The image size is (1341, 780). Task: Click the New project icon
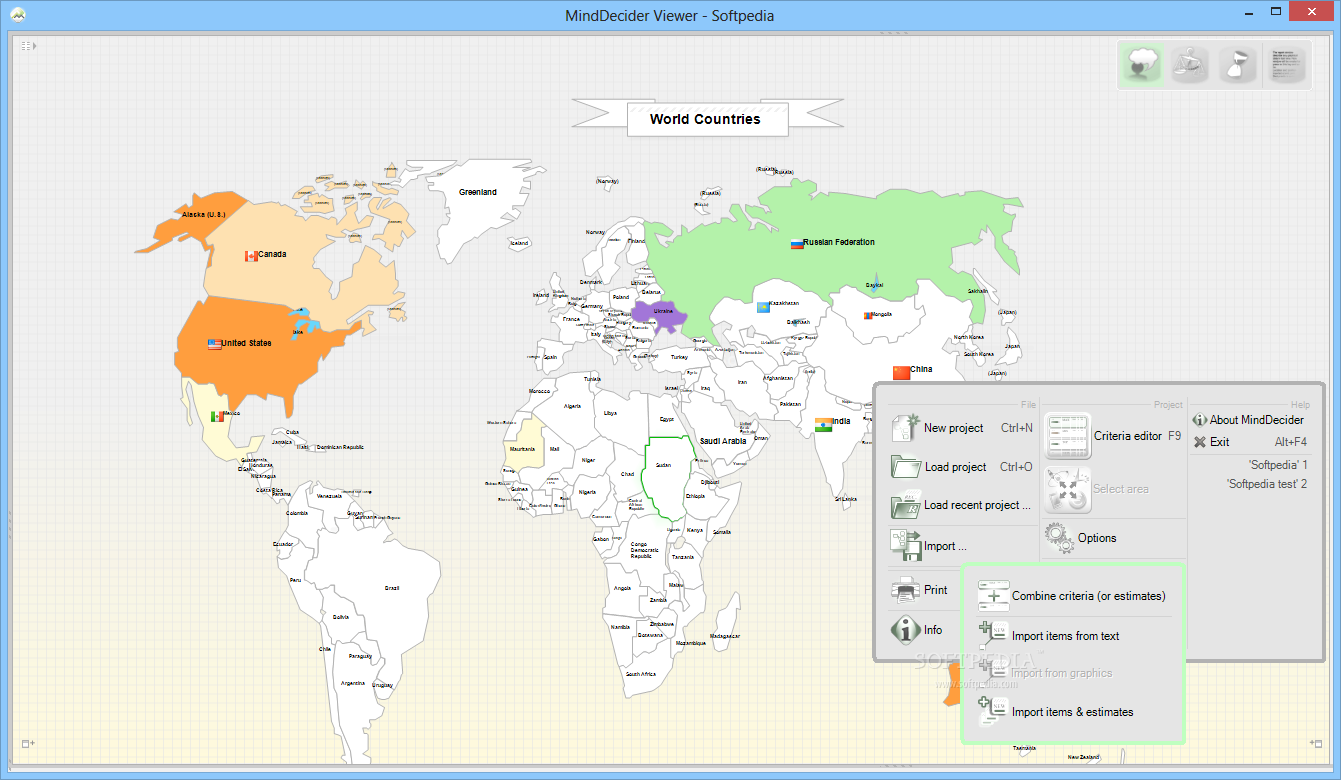(908, 428)
